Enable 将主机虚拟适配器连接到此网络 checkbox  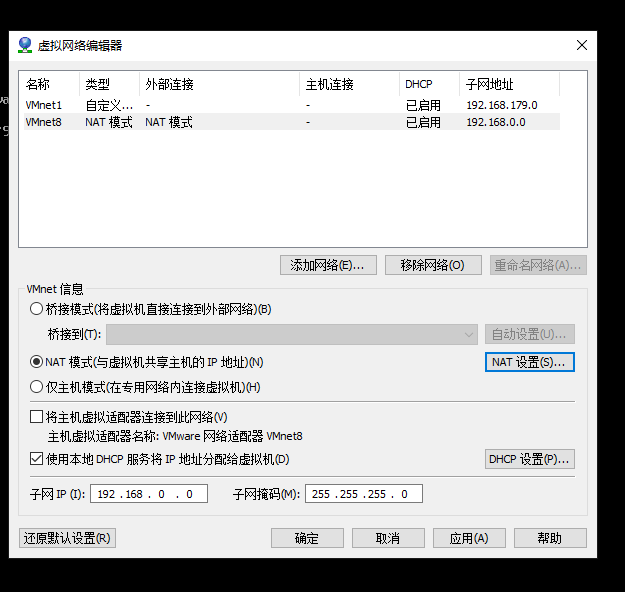(36, 417)
